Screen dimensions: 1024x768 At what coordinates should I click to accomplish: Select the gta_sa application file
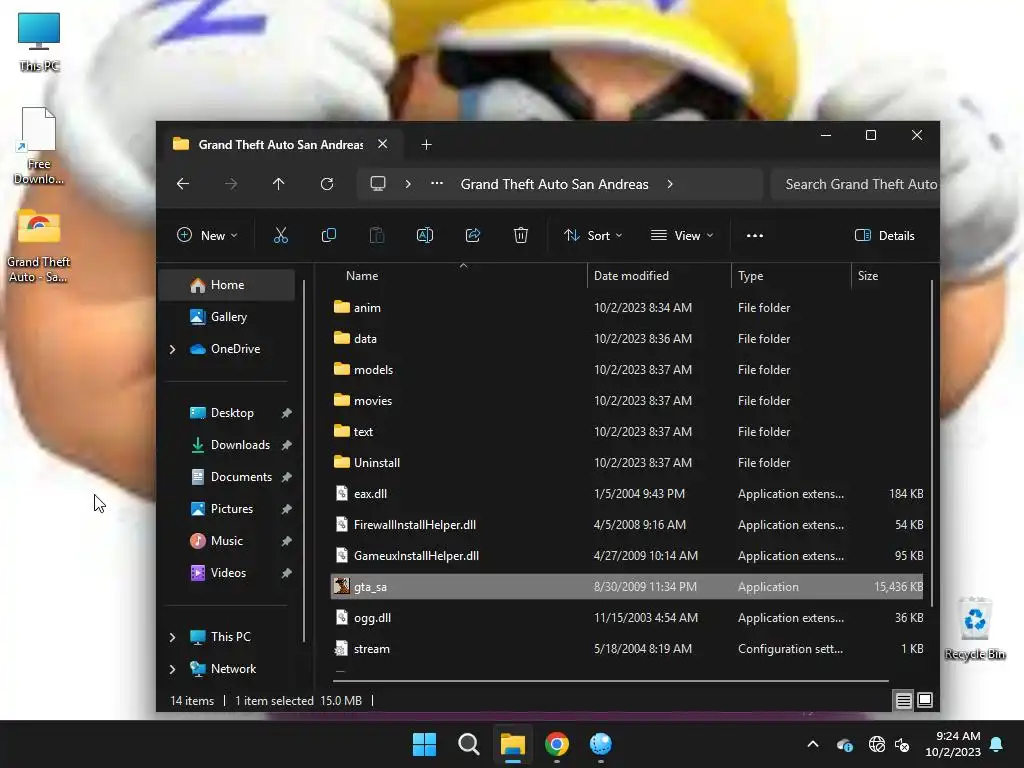tap(627, 587)
